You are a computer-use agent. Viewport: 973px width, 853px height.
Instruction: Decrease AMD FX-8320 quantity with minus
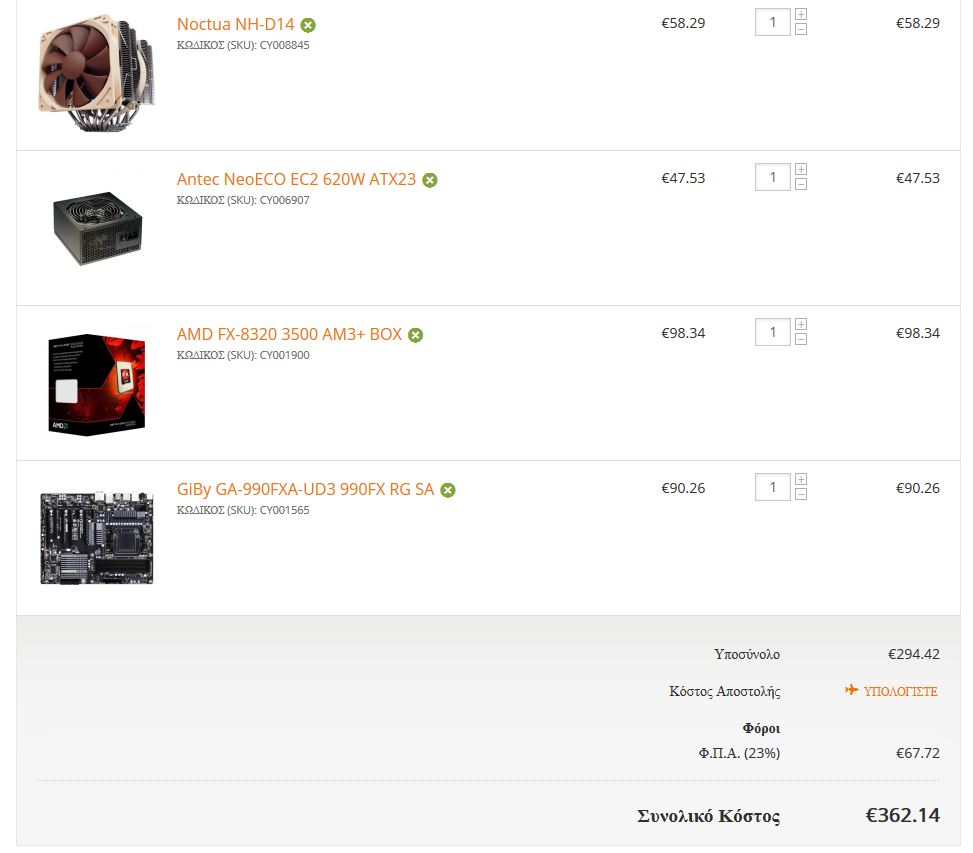point(801,339)
